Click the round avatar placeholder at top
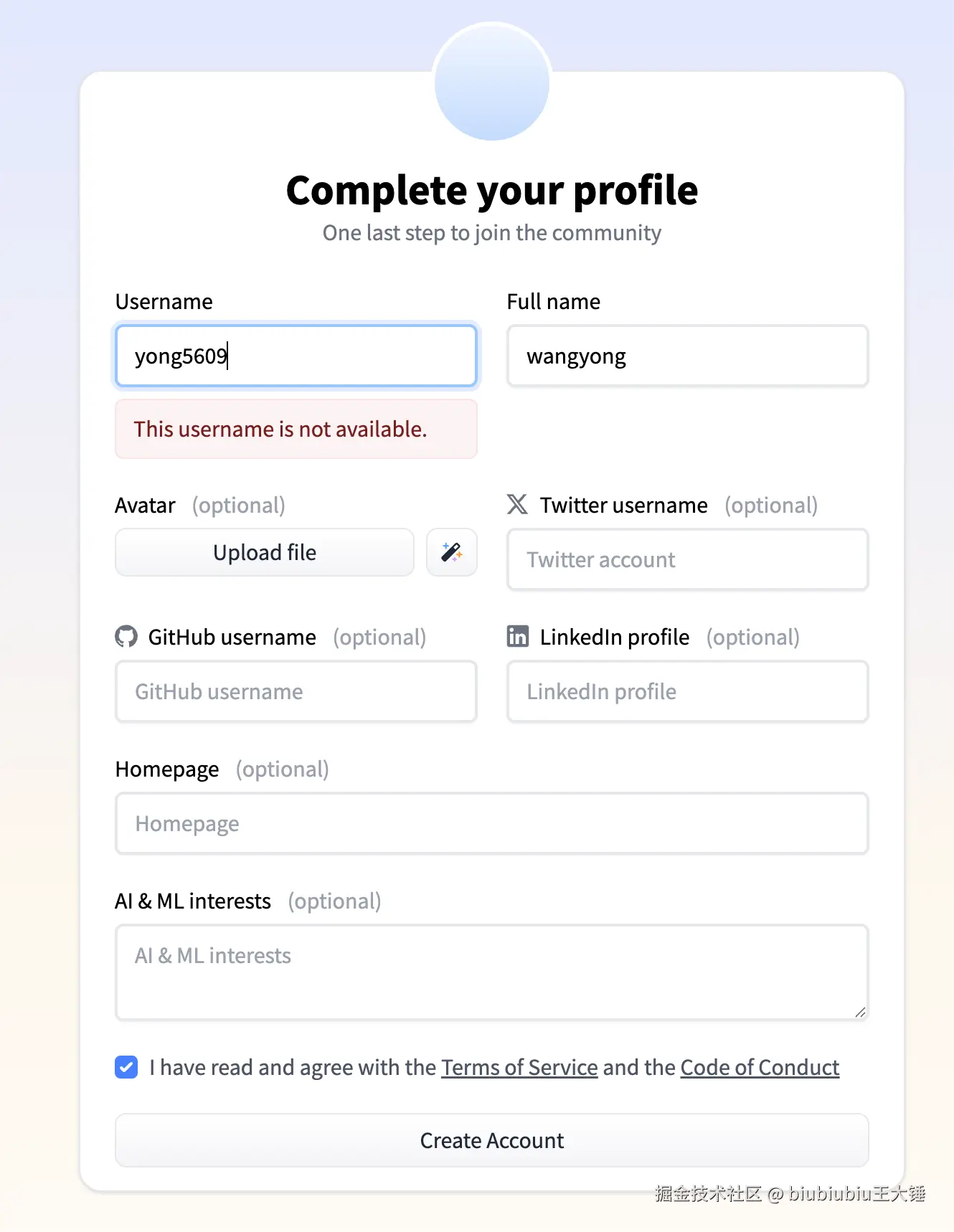Viewport: 954px width, 1232px height. [492, 82]
